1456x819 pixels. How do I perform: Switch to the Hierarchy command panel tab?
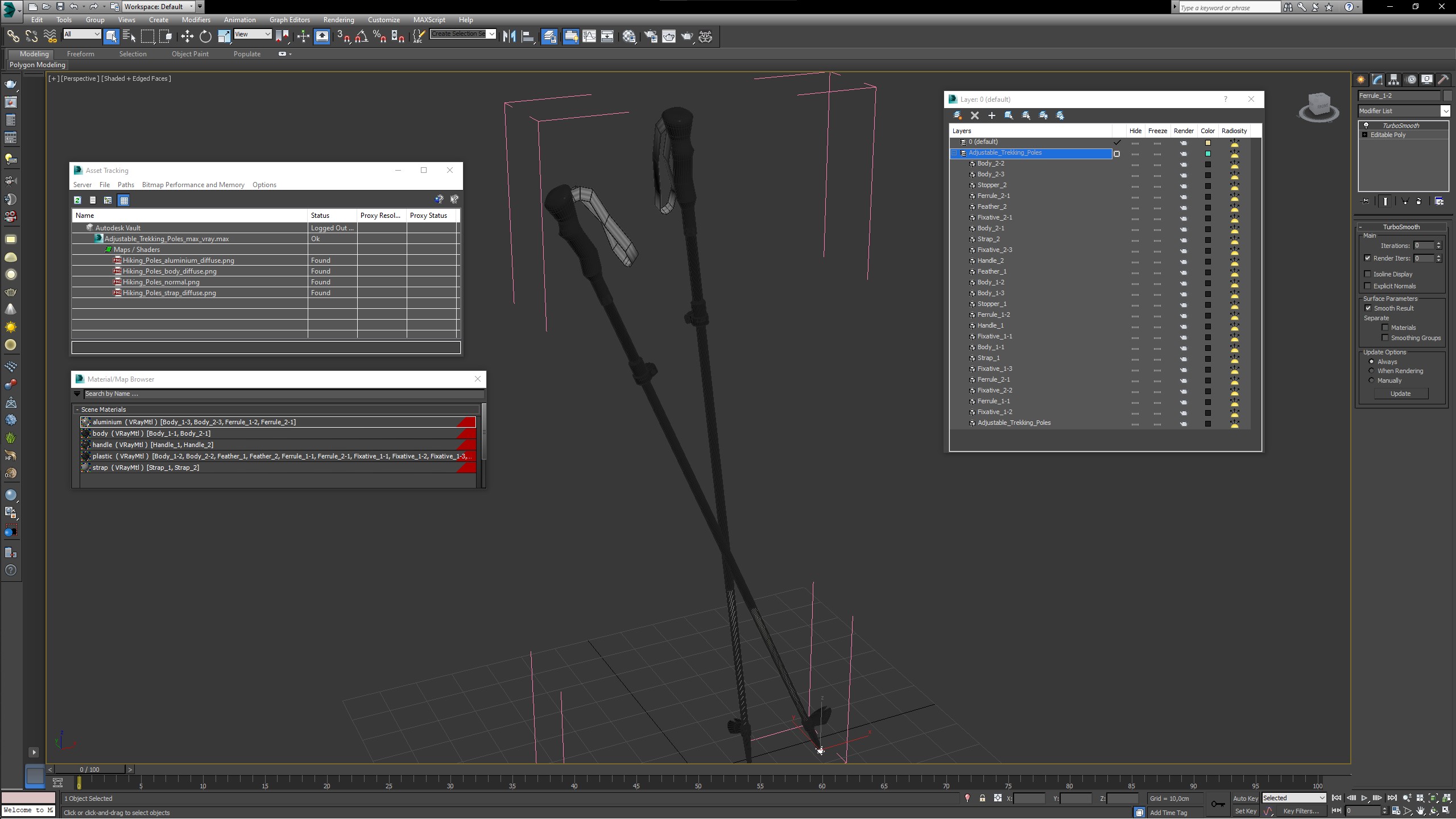pos(1393,80)
